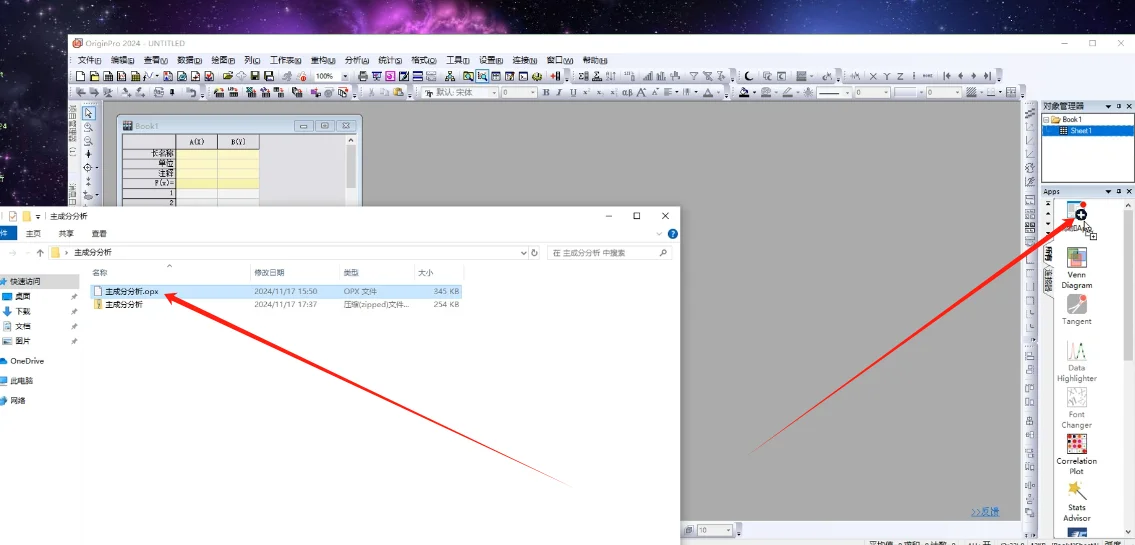
Task: Open the Object Manager panel dropdown arrow
Action: (1108, 106)
